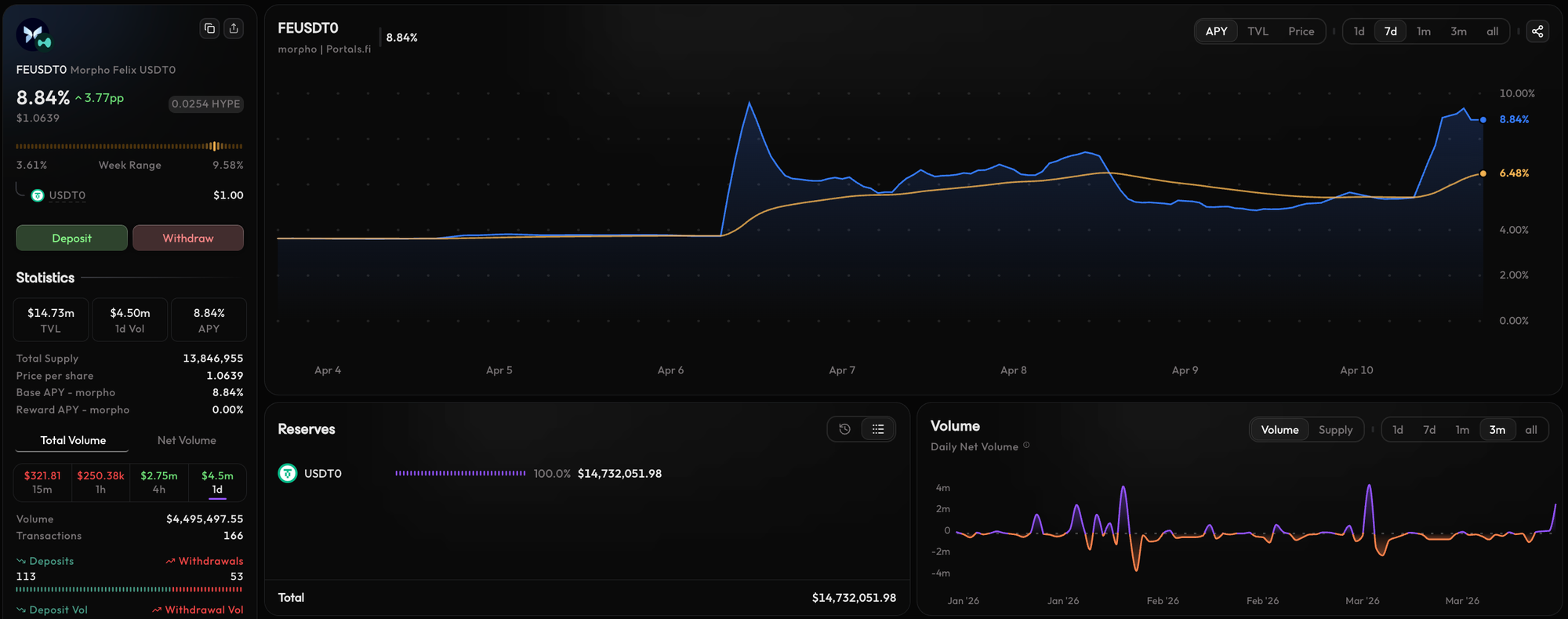Set the Volume panel range to 1m

click(1462, 430)
